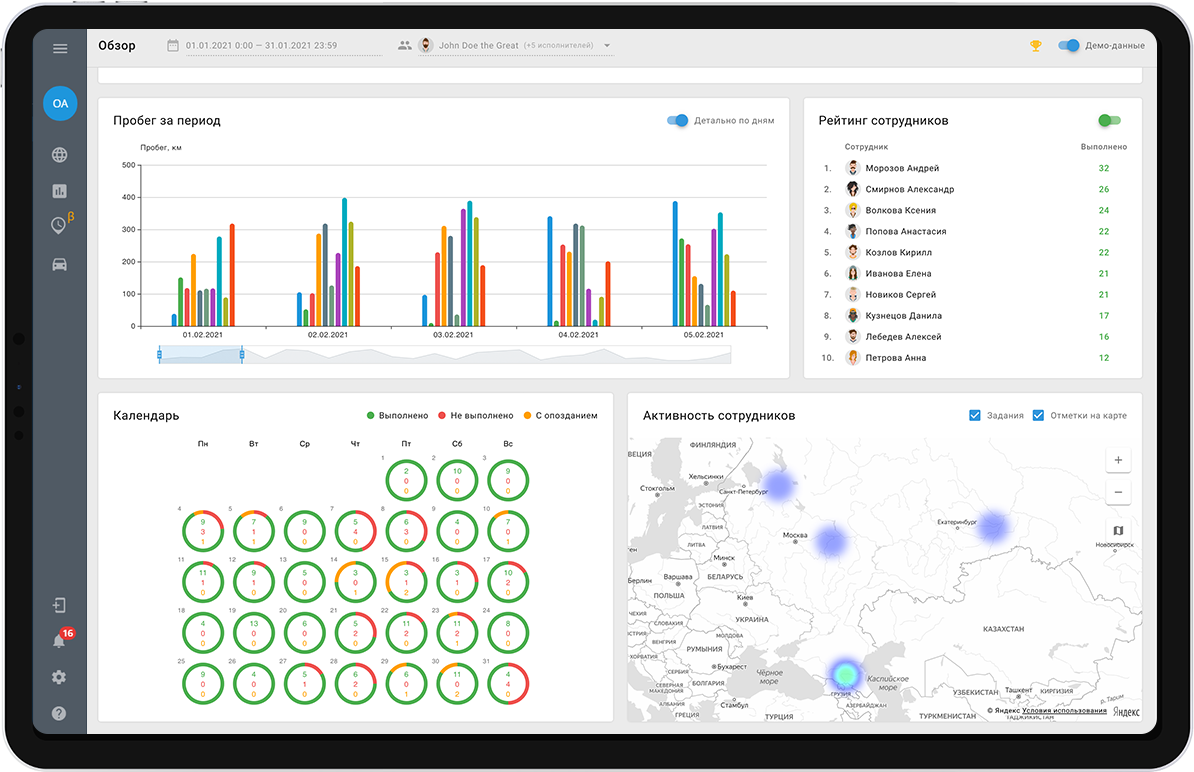Open the beta location-clock section
Image resolution: width=1194 pixels, height=772 pixels.
click(61, 224)
